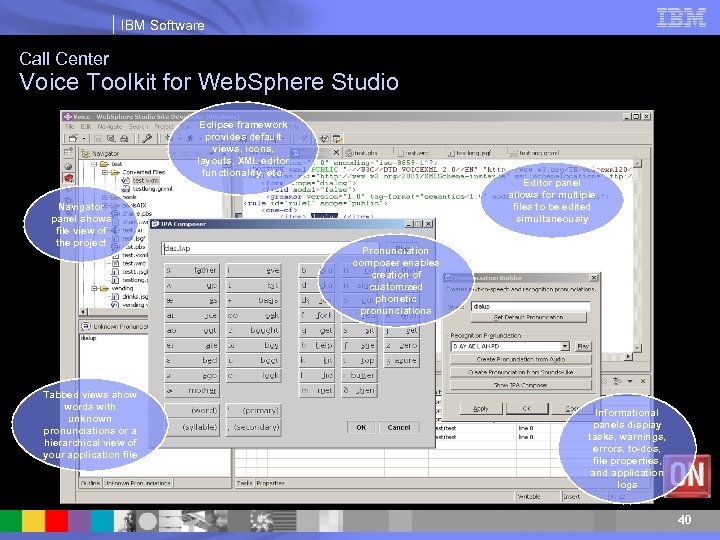The height and width of the screenshot is (540, 720).
Task: Click the (primary) stress button
Action: [x=253, y=411]
